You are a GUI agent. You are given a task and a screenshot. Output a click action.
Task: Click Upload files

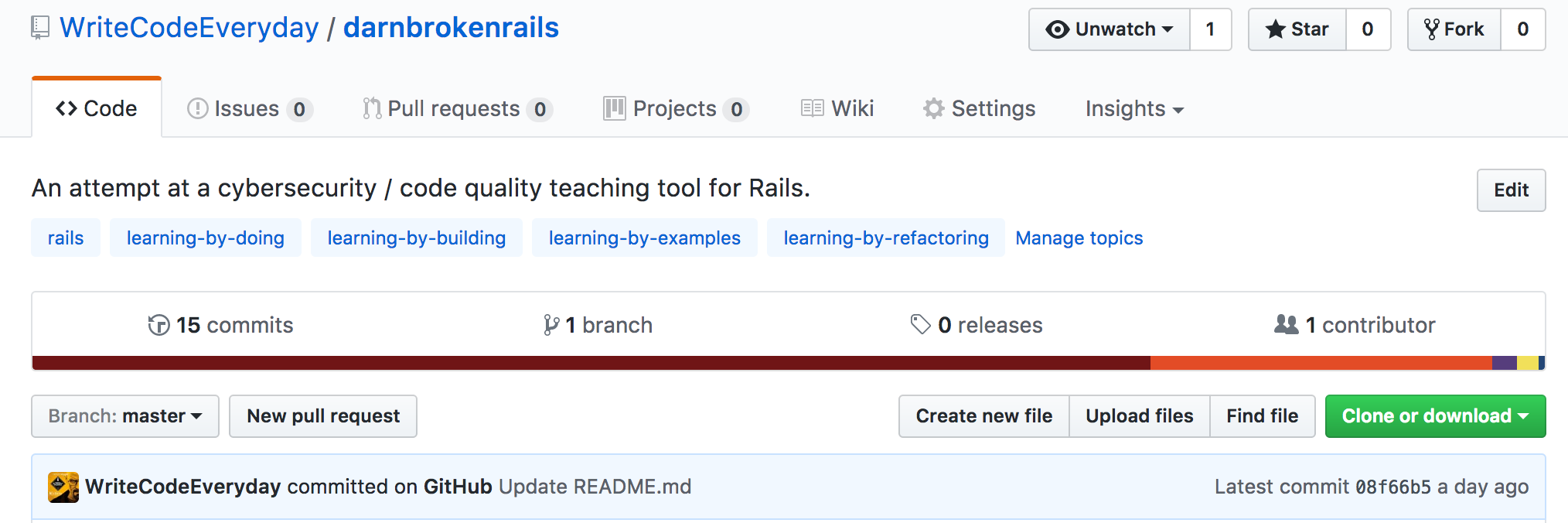click(x=1140, y=416)
